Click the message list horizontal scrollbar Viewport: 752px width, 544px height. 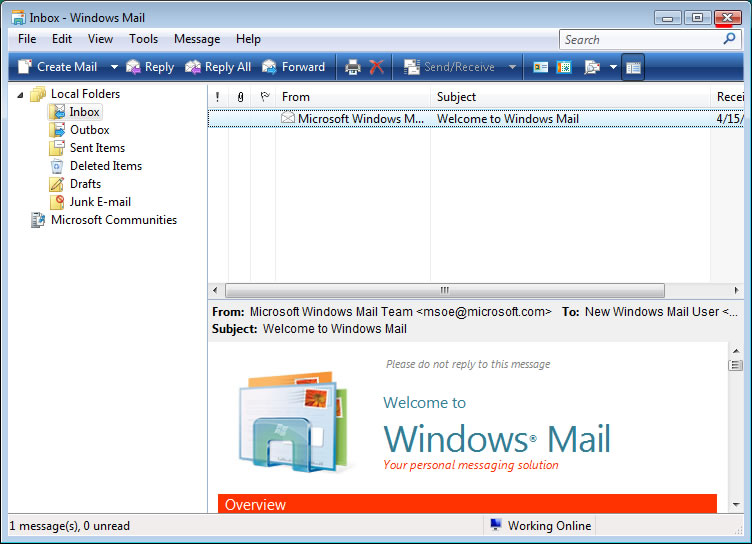(x=445, y=290)
